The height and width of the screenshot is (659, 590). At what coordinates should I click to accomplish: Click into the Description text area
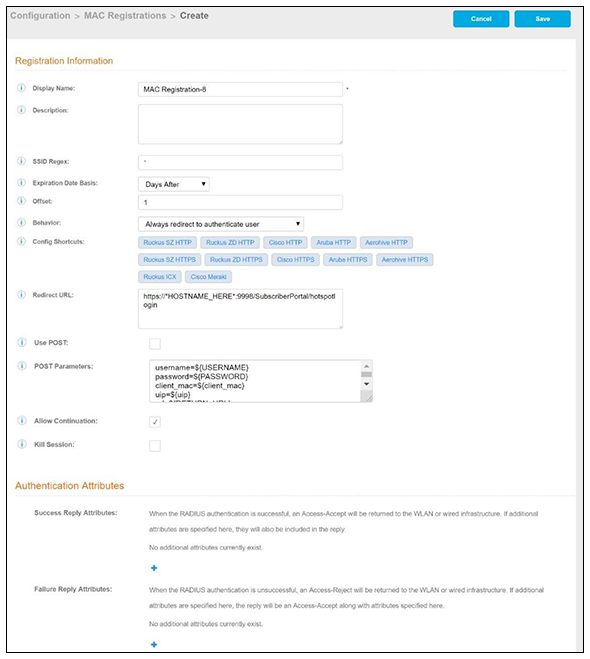coord(240,124)
